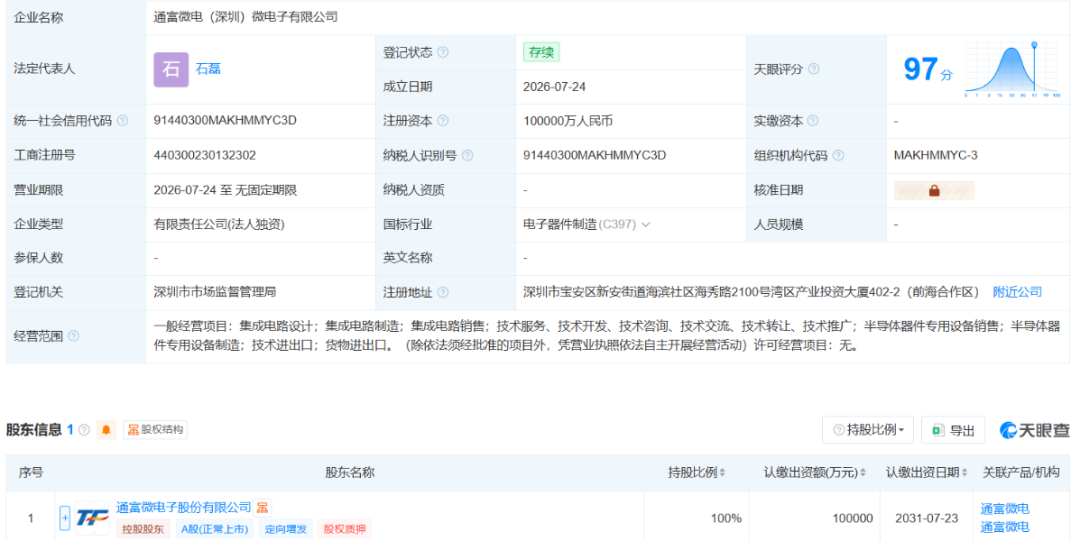The image size is (1080, 541).
Task: Open the 天眼评分 distribution chart
Action: [1011, 69]
